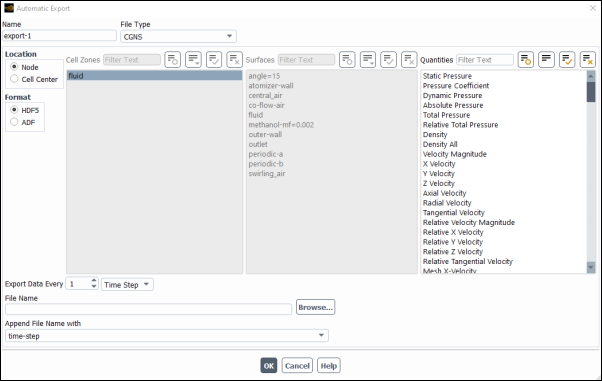Image resolution: width=602 pixels, height=381 pixels.
Task: Click the File Name input field
Action: tap(149, 309)
